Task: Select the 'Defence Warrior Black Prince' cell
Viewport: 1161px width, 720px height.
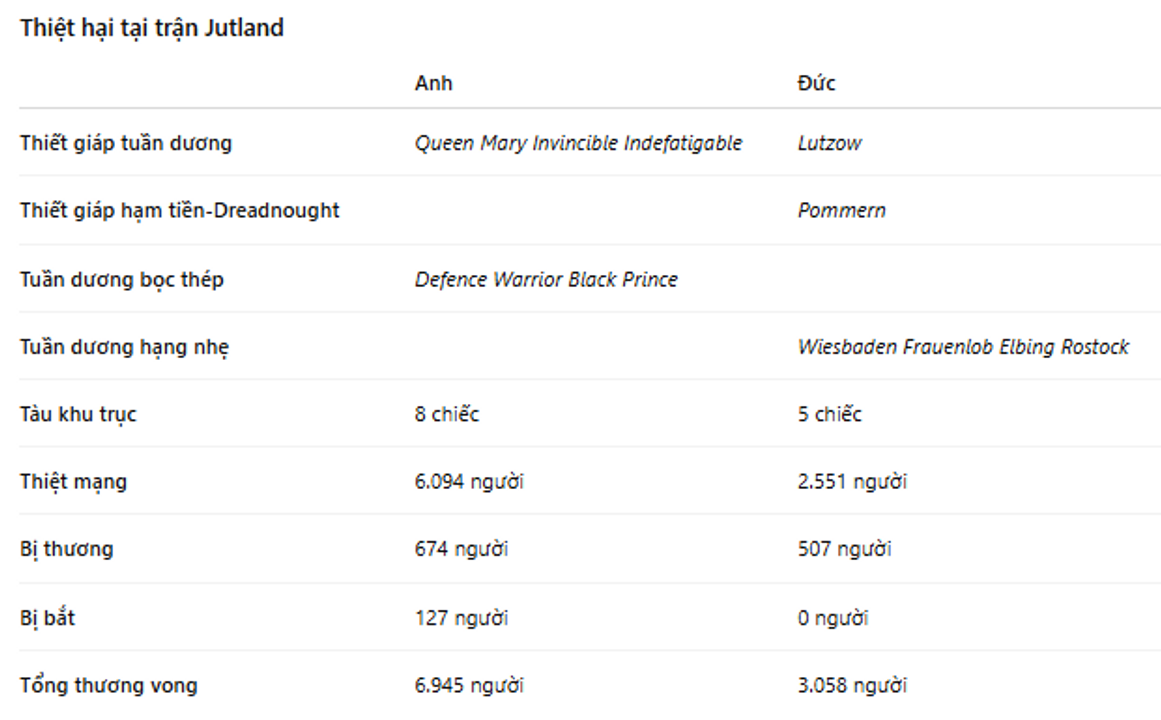Action: click(x=546, y=280)
